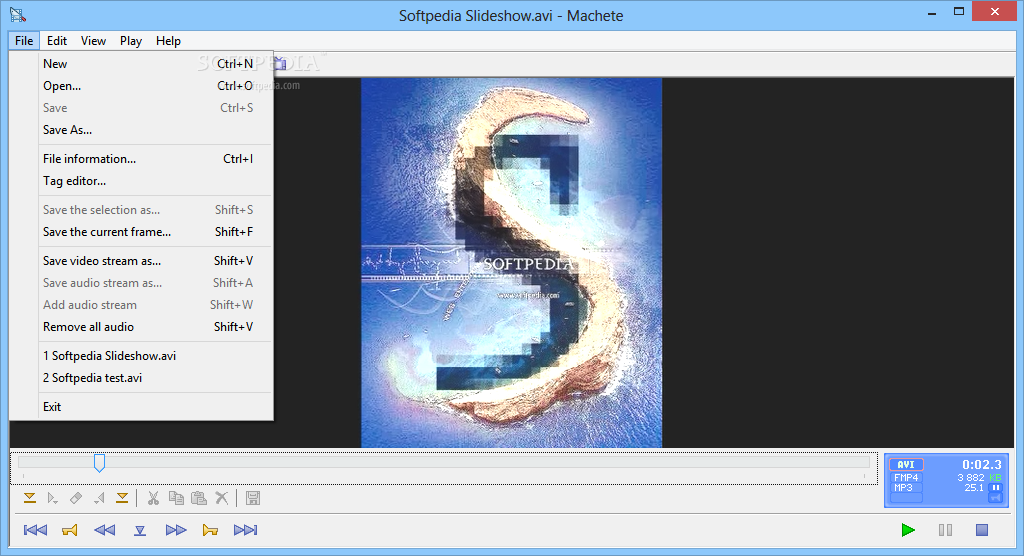The width and height of the screenshot is (1024, 556).
Task: Click the selection-end marker icon right of the gray left triangle
Action: click(122, 499)
